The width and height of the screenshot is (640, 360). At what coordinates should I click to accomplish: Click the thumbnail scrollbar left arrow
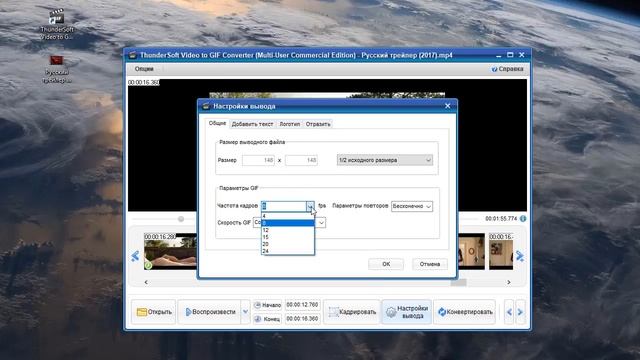146,282
